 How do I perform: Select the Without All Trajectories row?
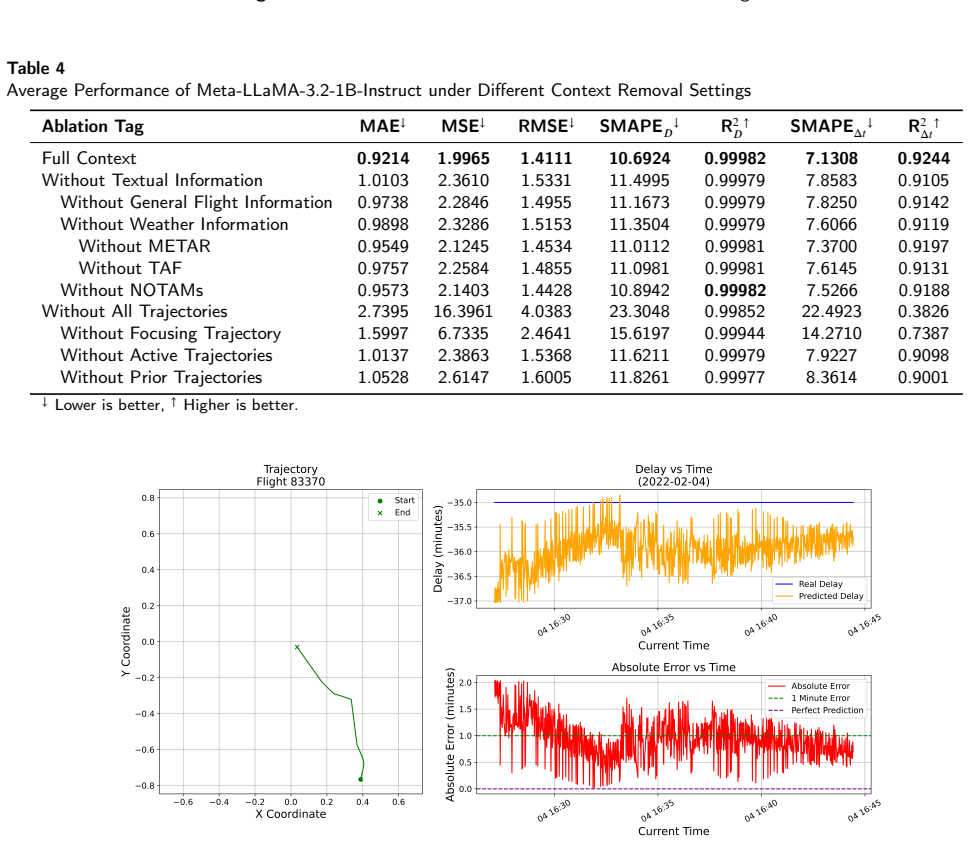496,312
